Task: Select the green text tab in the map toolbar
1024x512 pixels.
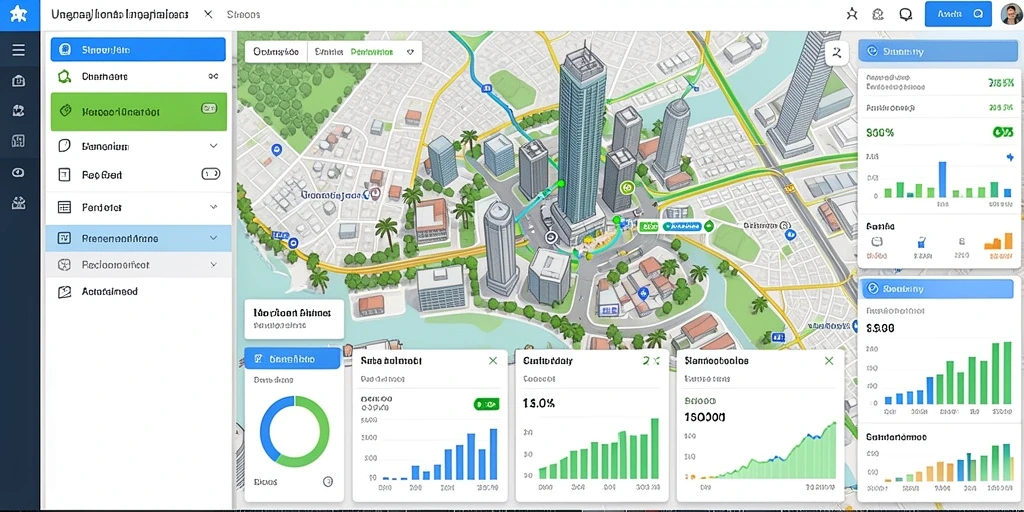Action: pyautogui.click(x=372, y=52)
